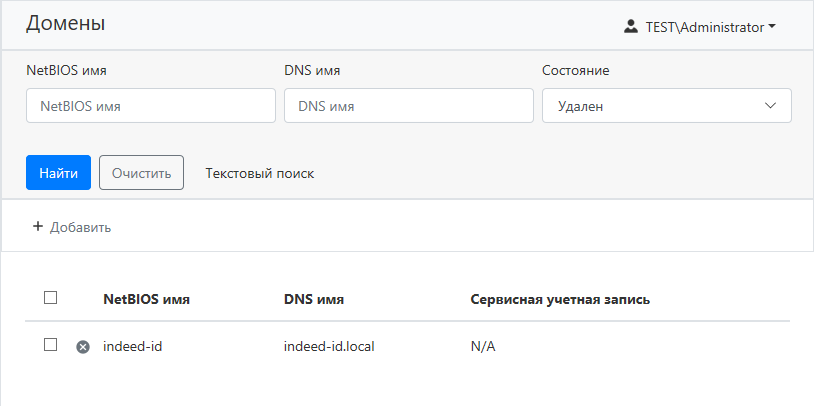This screenshot has width=814, height=406.
Task: Click Сервисная учетная запись column header
Action: (560, 299)
